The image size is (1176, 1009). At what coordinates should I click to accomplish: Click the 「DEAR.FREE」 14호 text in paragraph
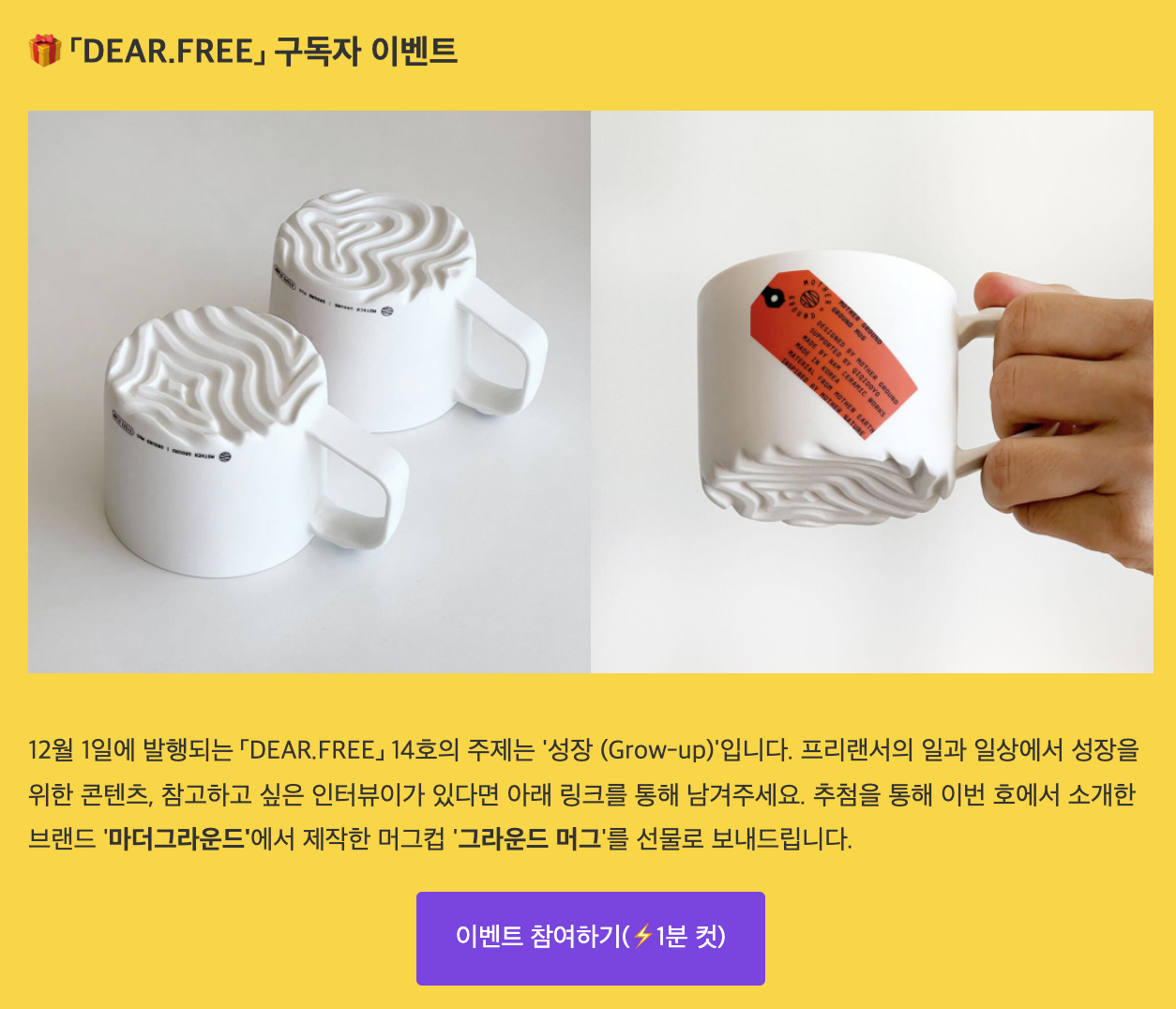[332, 750]
